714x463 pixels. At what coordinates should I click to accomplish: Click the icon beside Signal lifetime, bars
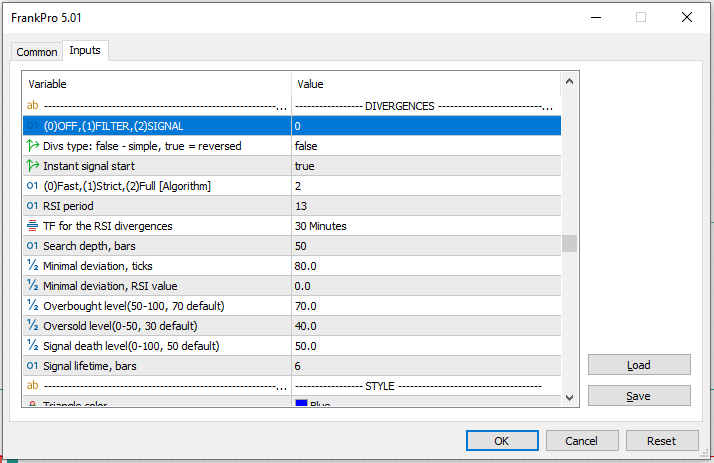coord(33,366)
